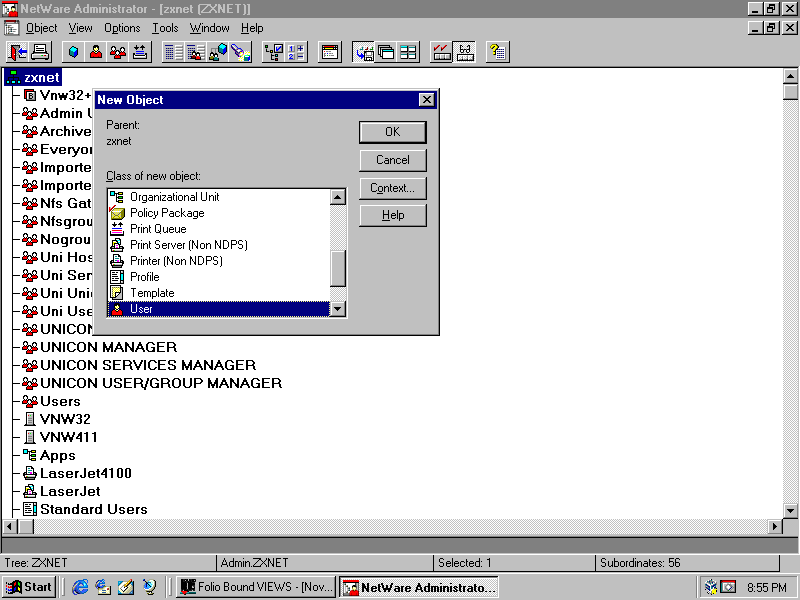Open the Options menu
This screenshot has width=800, height=600.
click(122, 28)
